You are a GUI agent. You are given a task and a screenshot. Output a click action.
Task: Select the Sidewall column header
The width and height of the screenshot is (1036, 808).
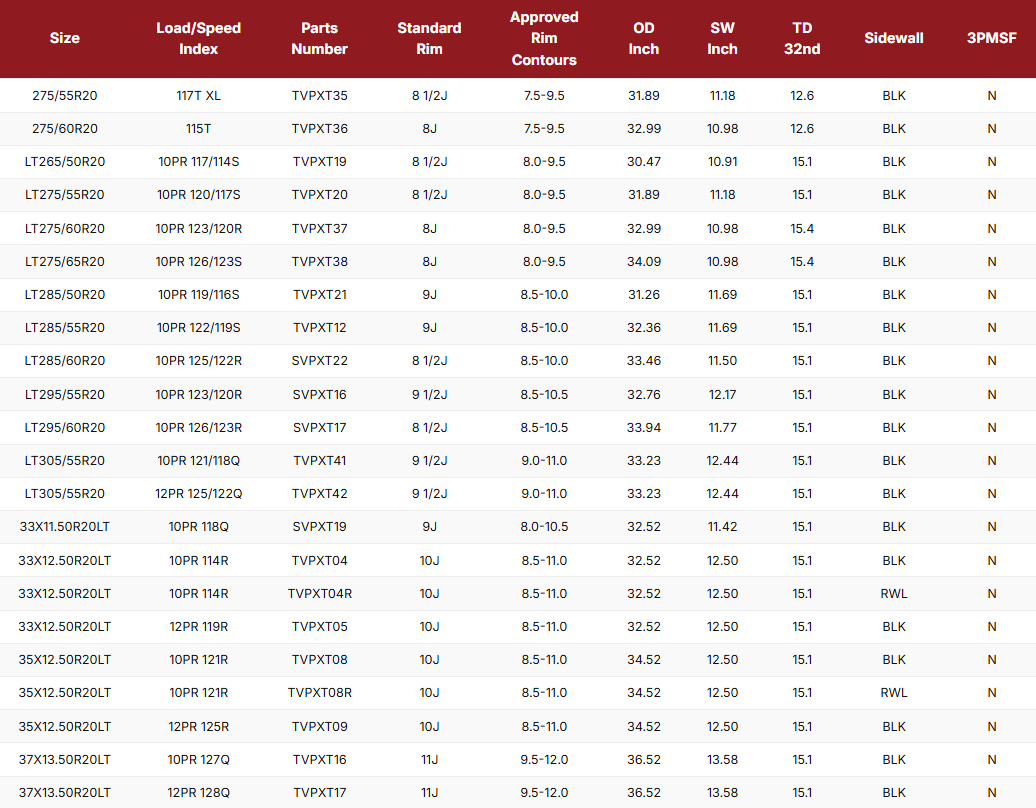click(894, 38)
